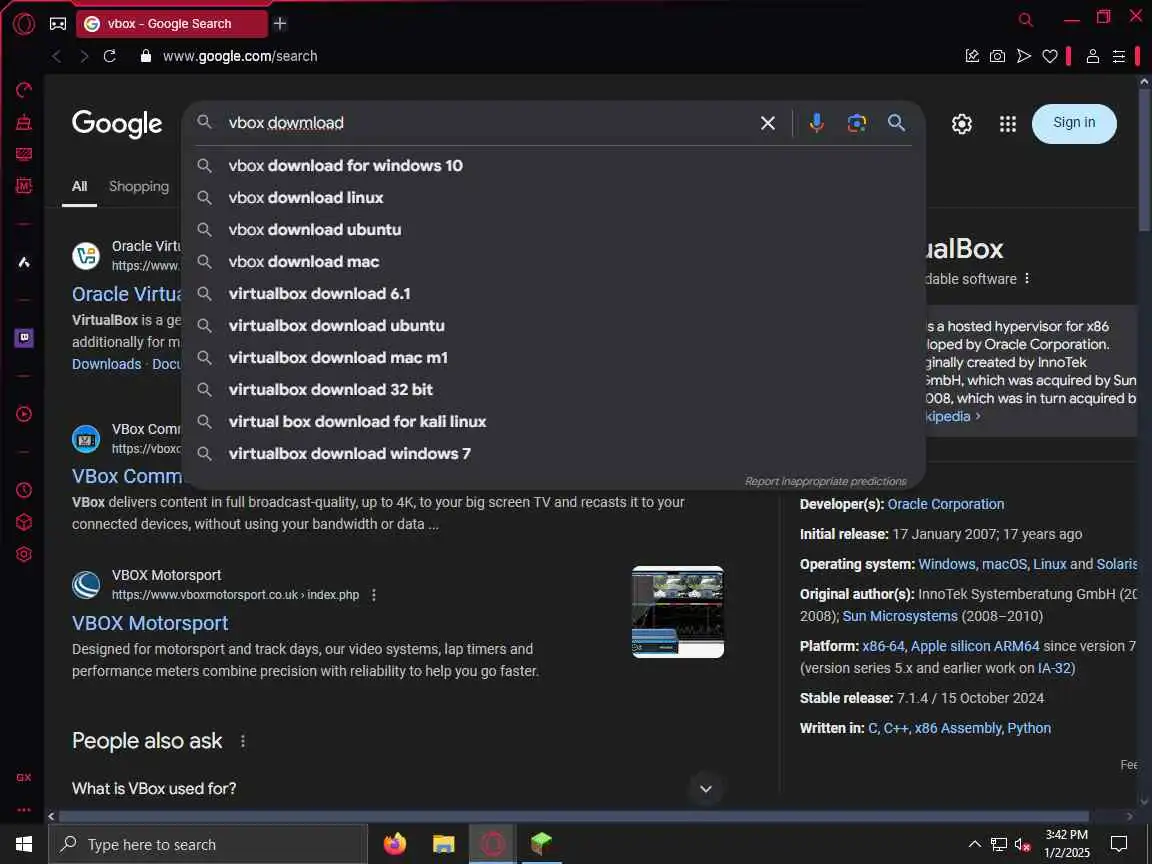Screen dimensions: 1152x864
Task: Open the Opera GX menu logo
Action: click(24, 24)
